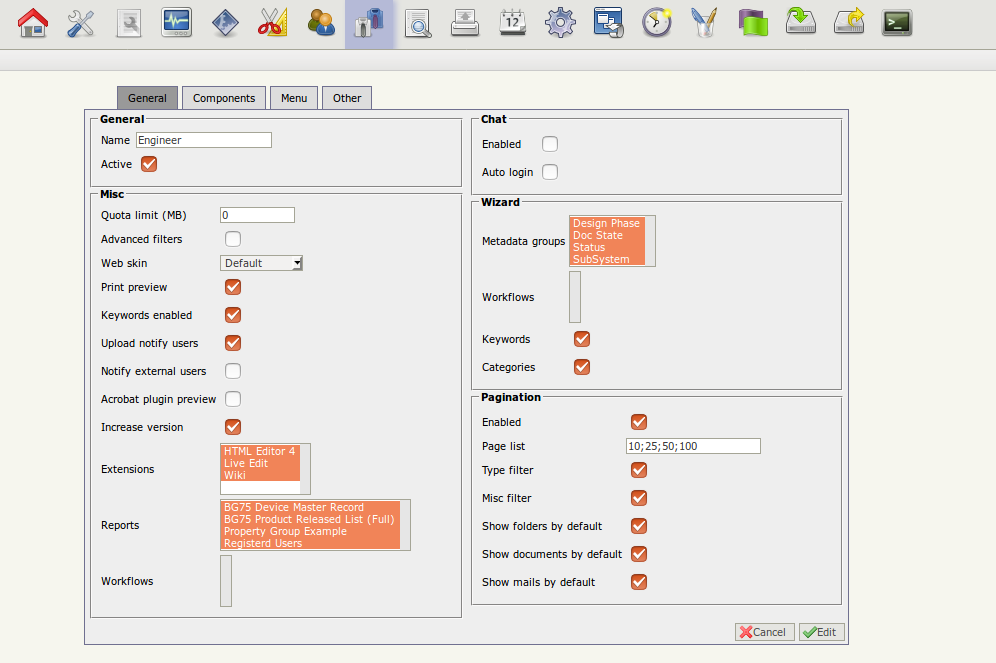Click the calendar icon in toolbar
This screenshot has height=663, width=996.
(x=513, y=22)
